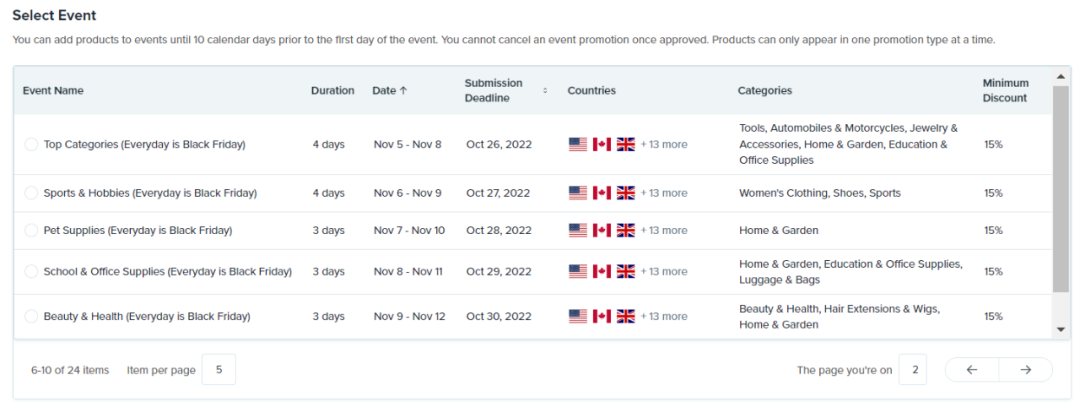
Task: Choose the Pet Supplies event radio button
Action: [31, 231]
